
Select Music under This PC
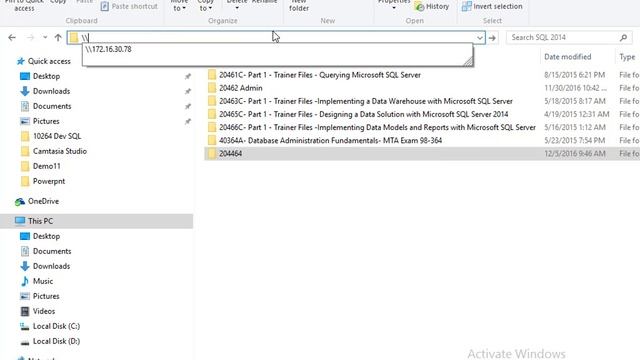43,281
